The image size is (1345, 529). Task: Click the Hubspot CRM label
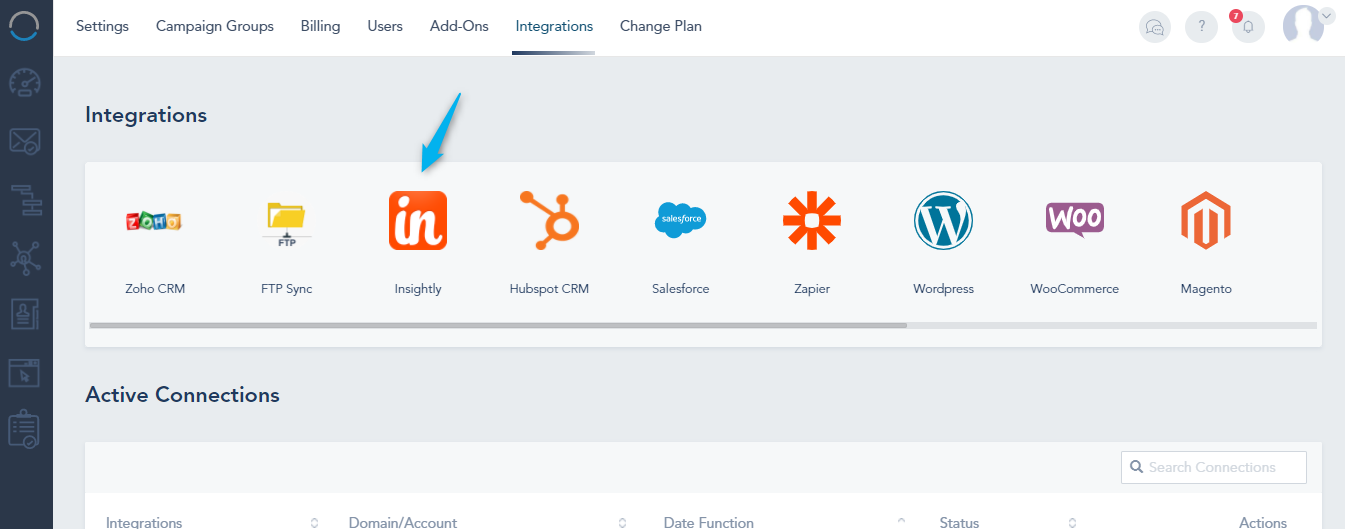549,288
